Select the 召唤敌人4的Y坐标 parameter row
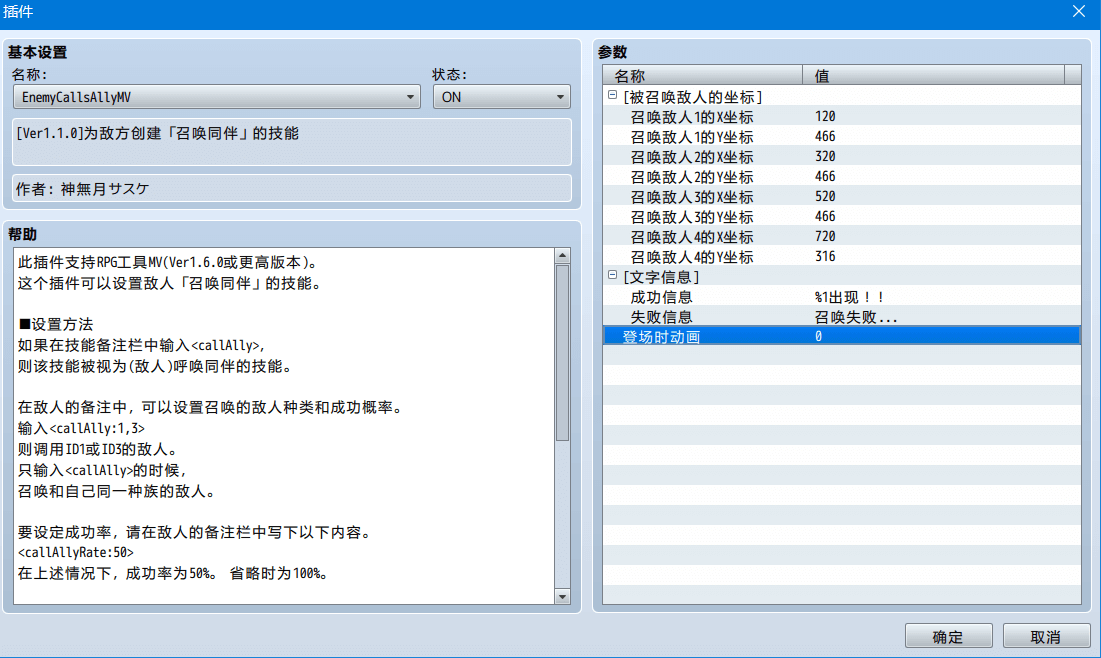1101x658 pixels. pos(841,256)
